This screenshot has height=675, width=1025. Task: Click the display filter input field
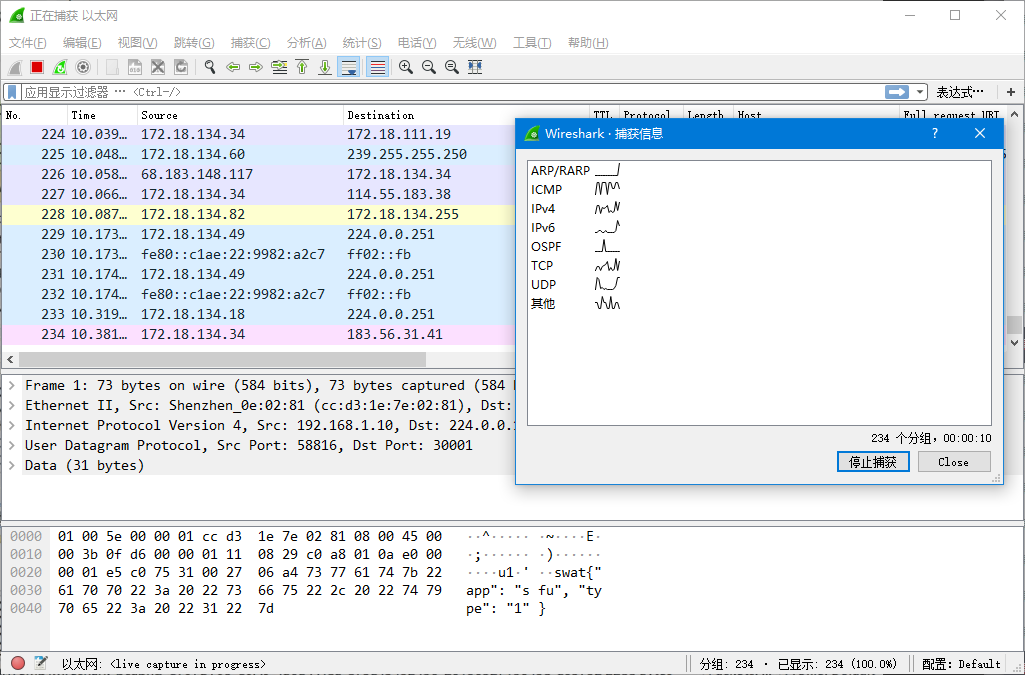coord(451,92)
